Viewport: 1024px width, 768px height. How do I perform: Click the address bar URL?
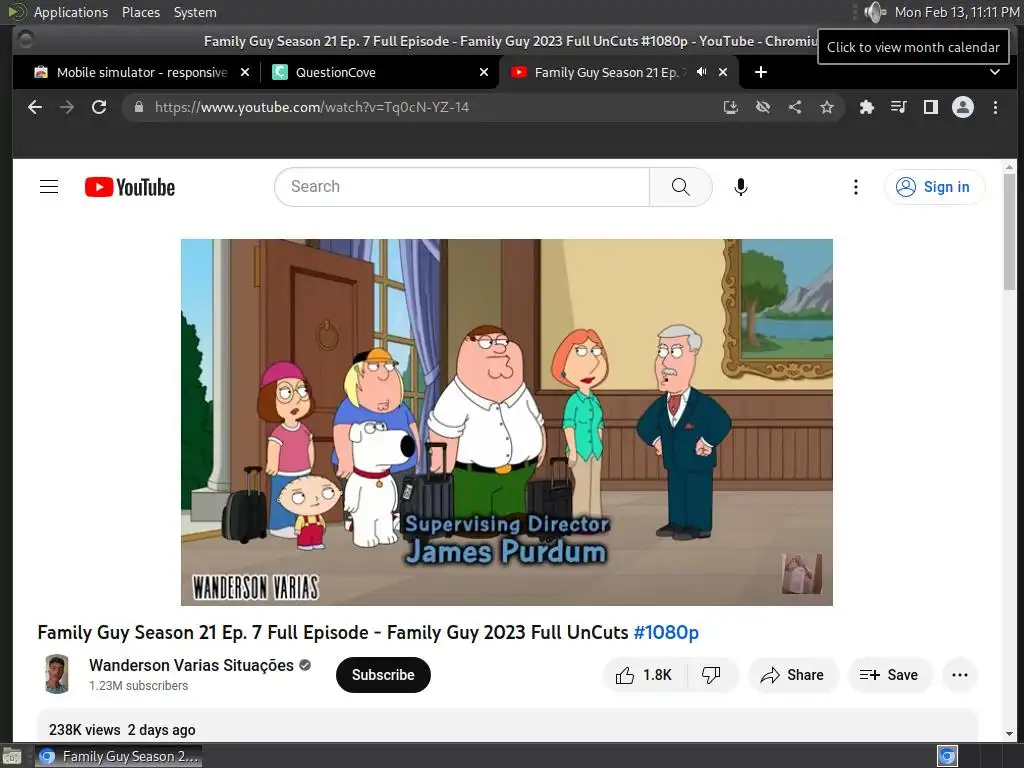(x=312, y=107)
